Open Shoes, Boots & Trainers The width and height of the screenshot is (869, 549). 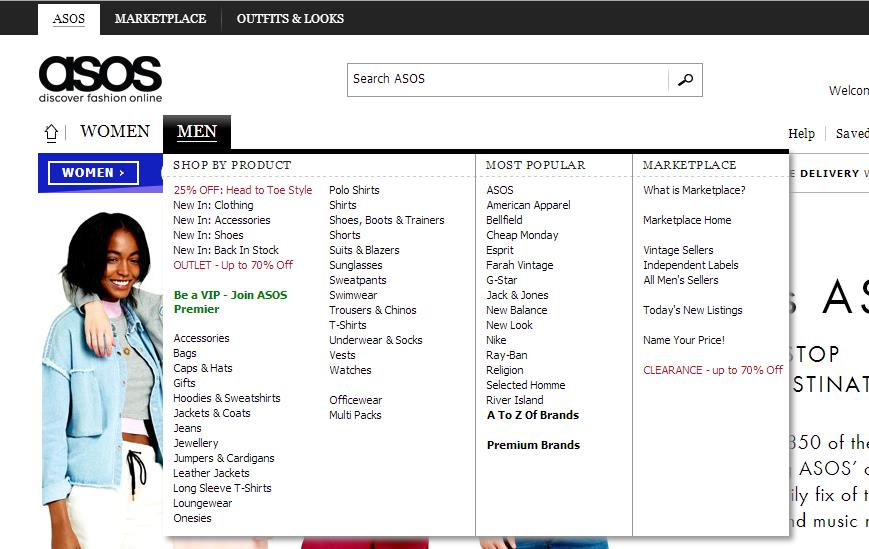[387, 220]
